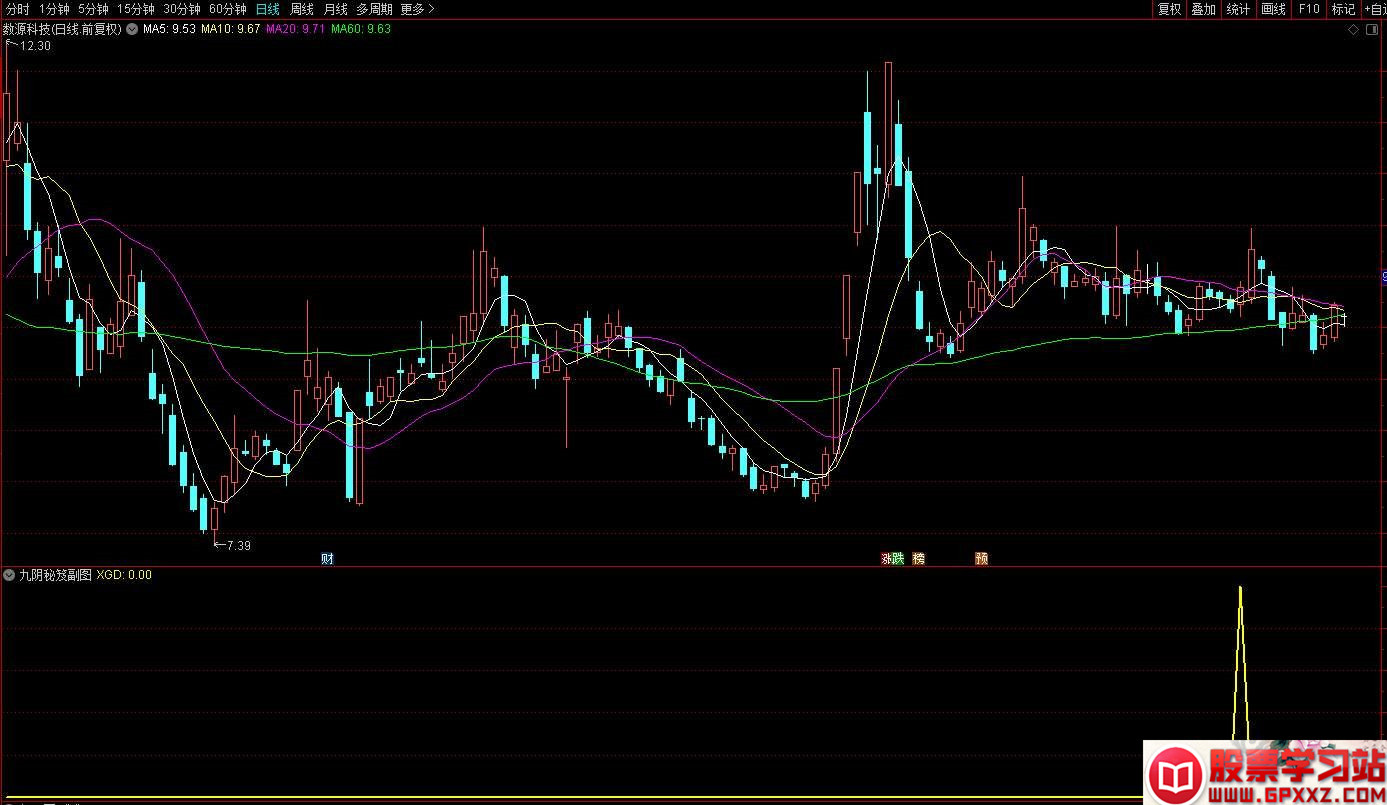
Task: Open F10 company information
Action: click(x=1308, y=9)
